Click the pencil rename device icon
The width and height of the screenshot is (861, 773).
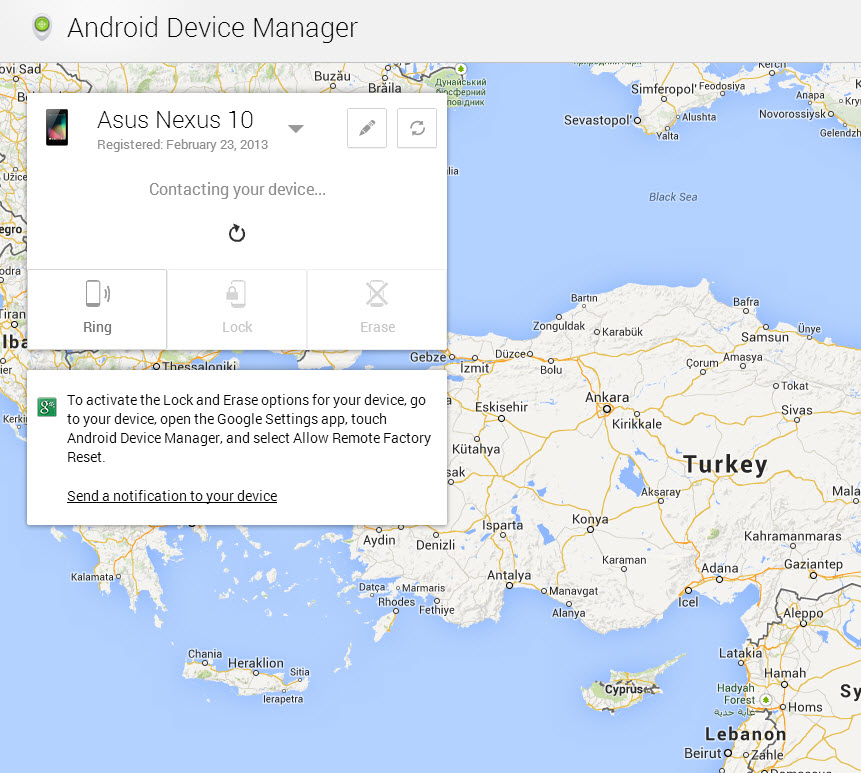(x=367, y=128)
